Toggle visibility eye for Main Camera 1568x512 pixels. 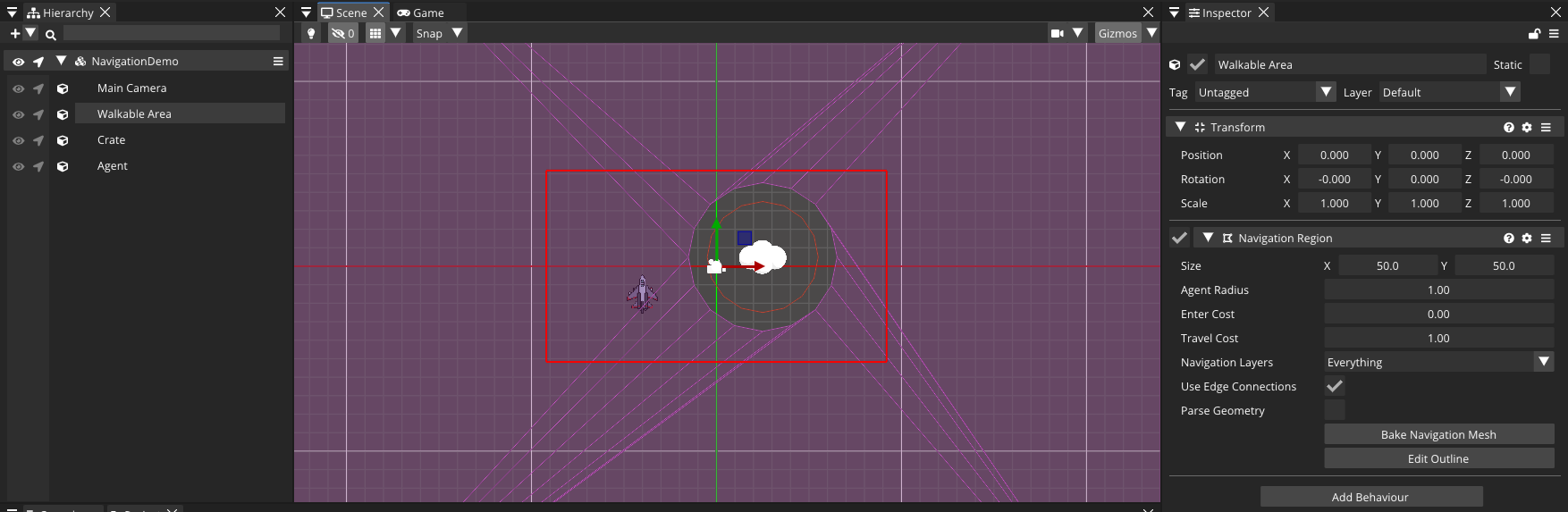tap(18, 88)
